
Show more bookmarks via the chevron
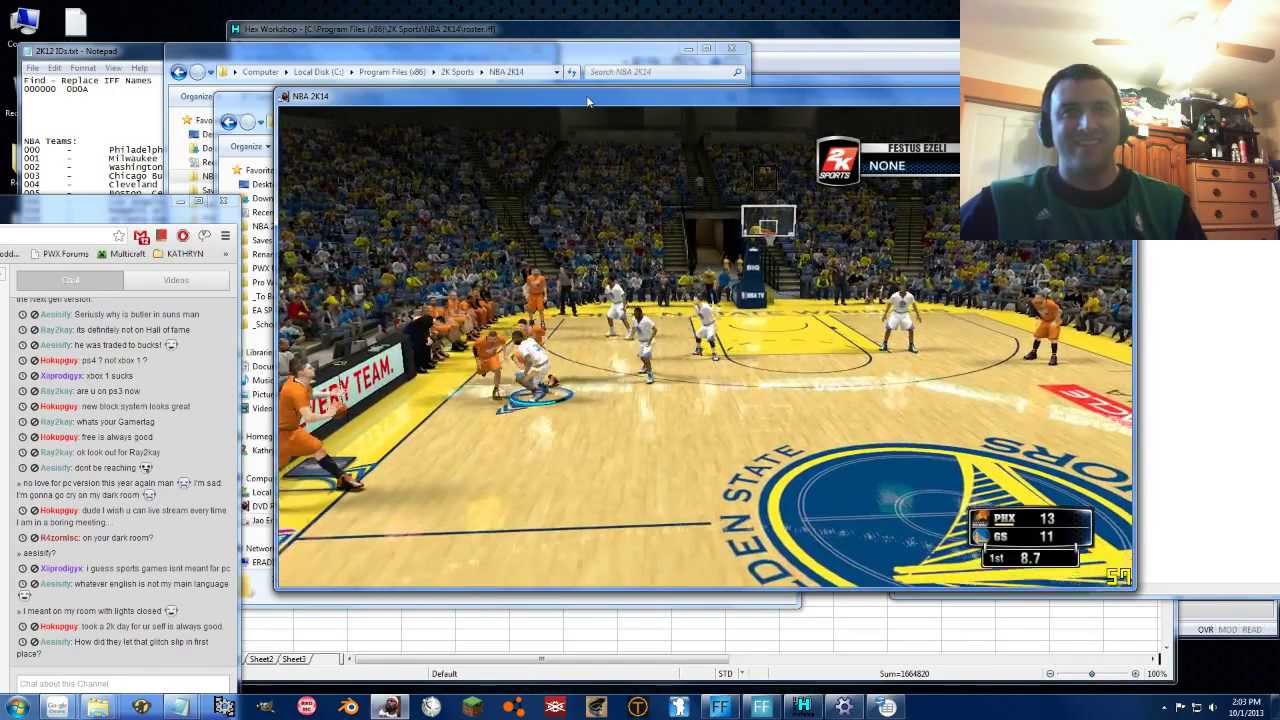(x=225, y=254)
